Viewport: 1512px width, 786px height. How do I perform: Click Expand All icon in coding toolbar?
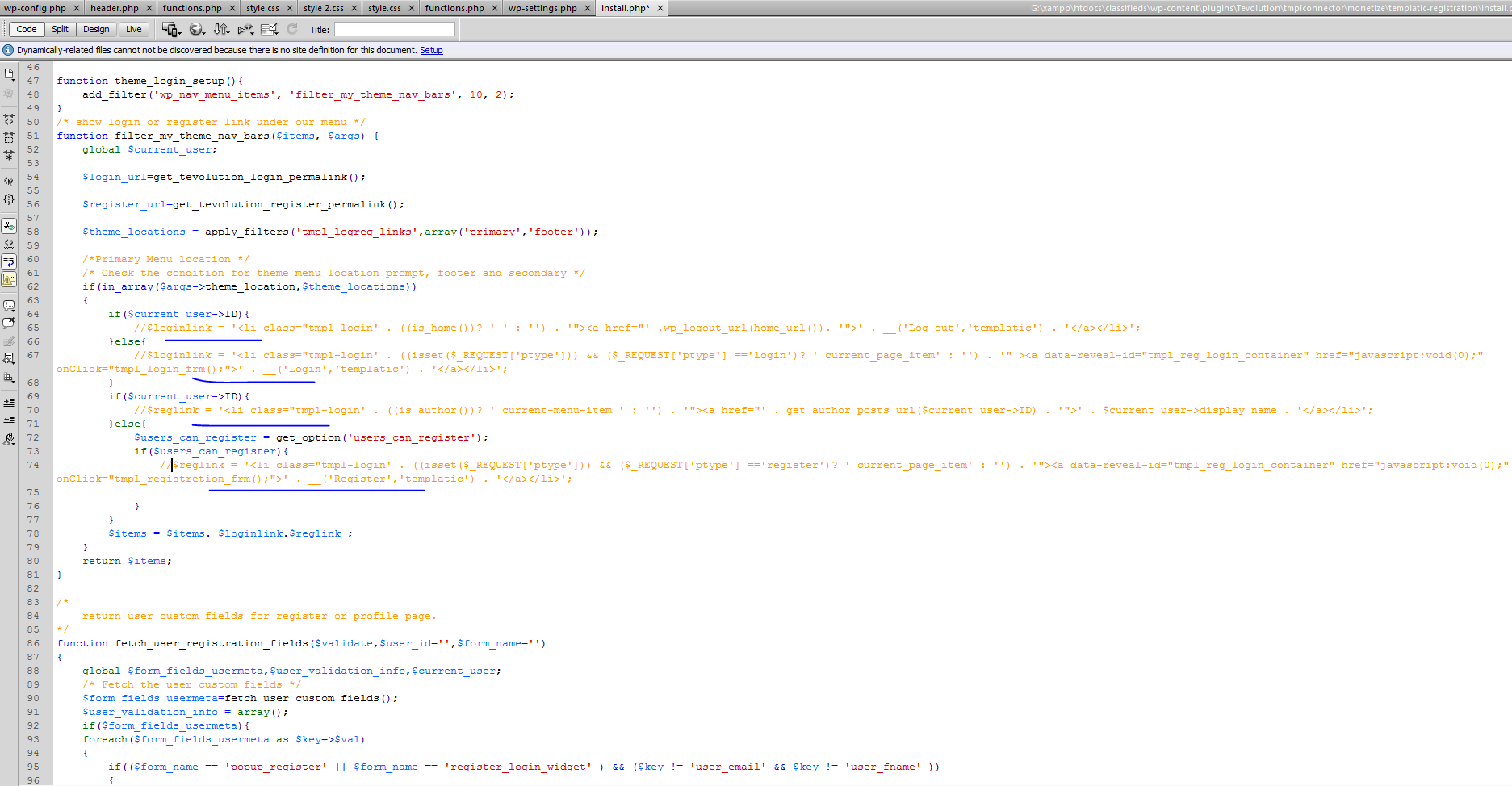(x=9, y=155)
